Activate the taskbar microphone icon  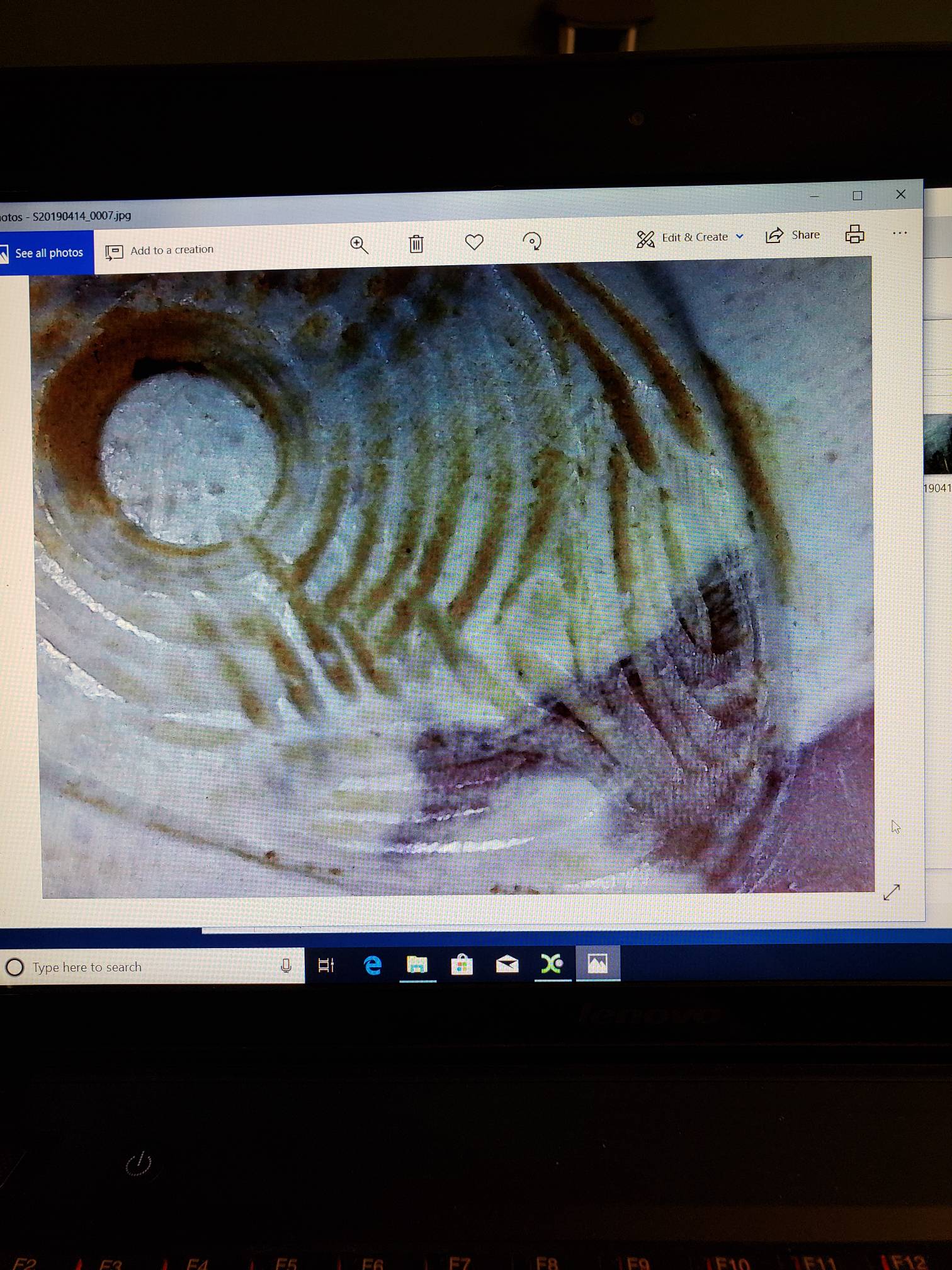(286, 966)
